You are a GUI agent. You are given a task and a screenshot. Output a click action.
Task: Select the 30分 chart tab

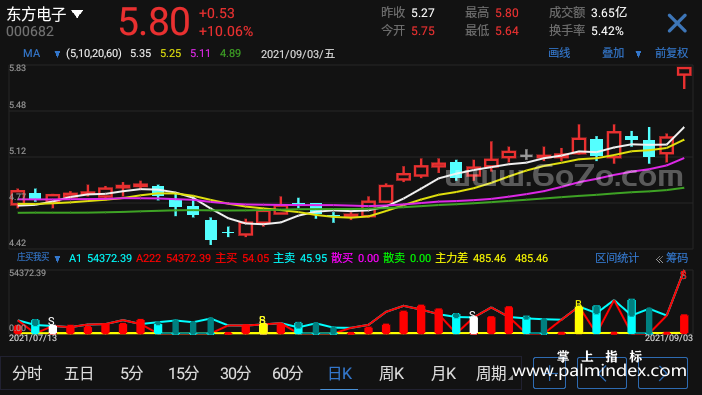235,373
